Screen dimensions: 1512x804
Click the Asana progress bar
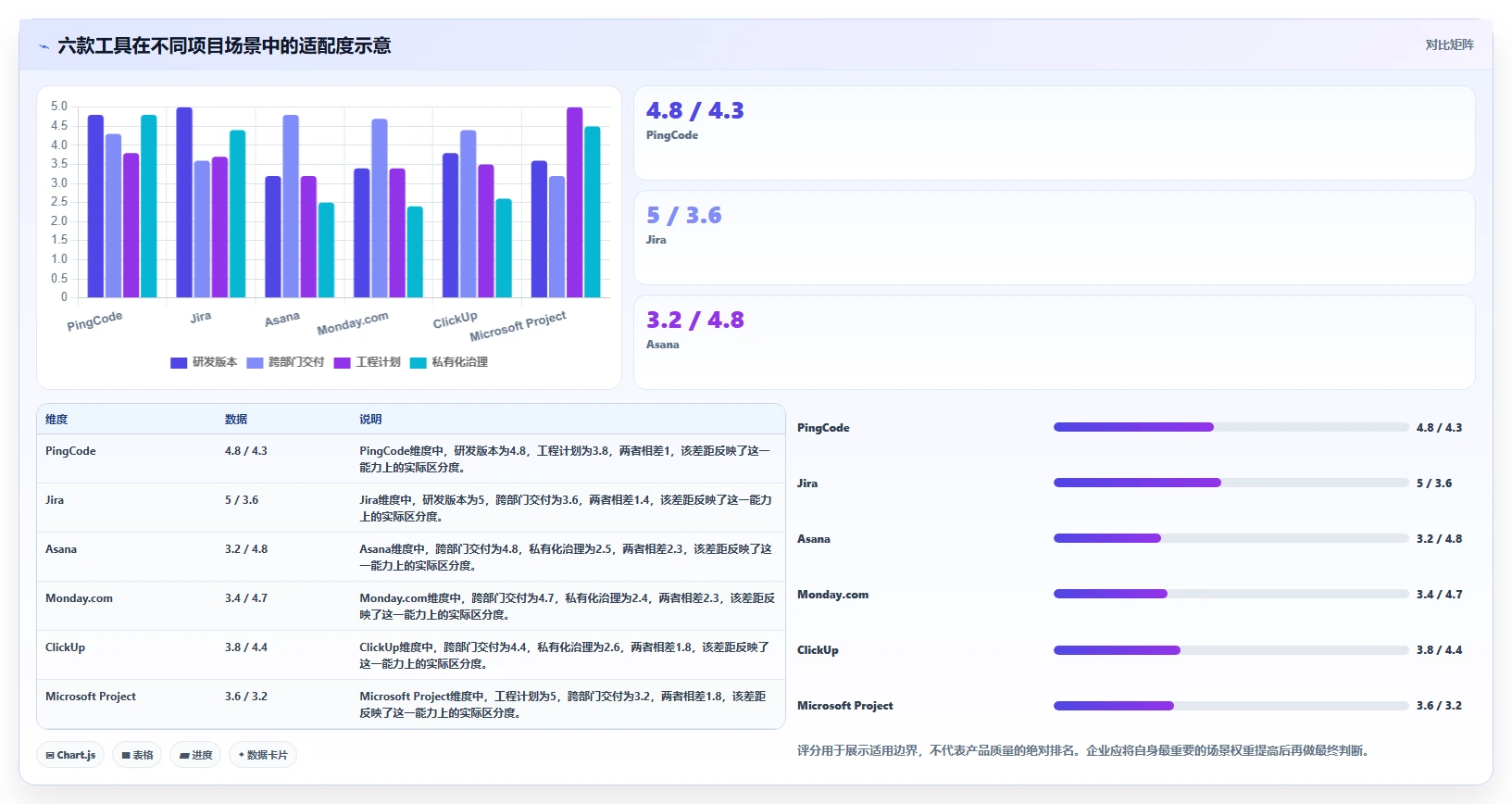(x=1231, y=538)
